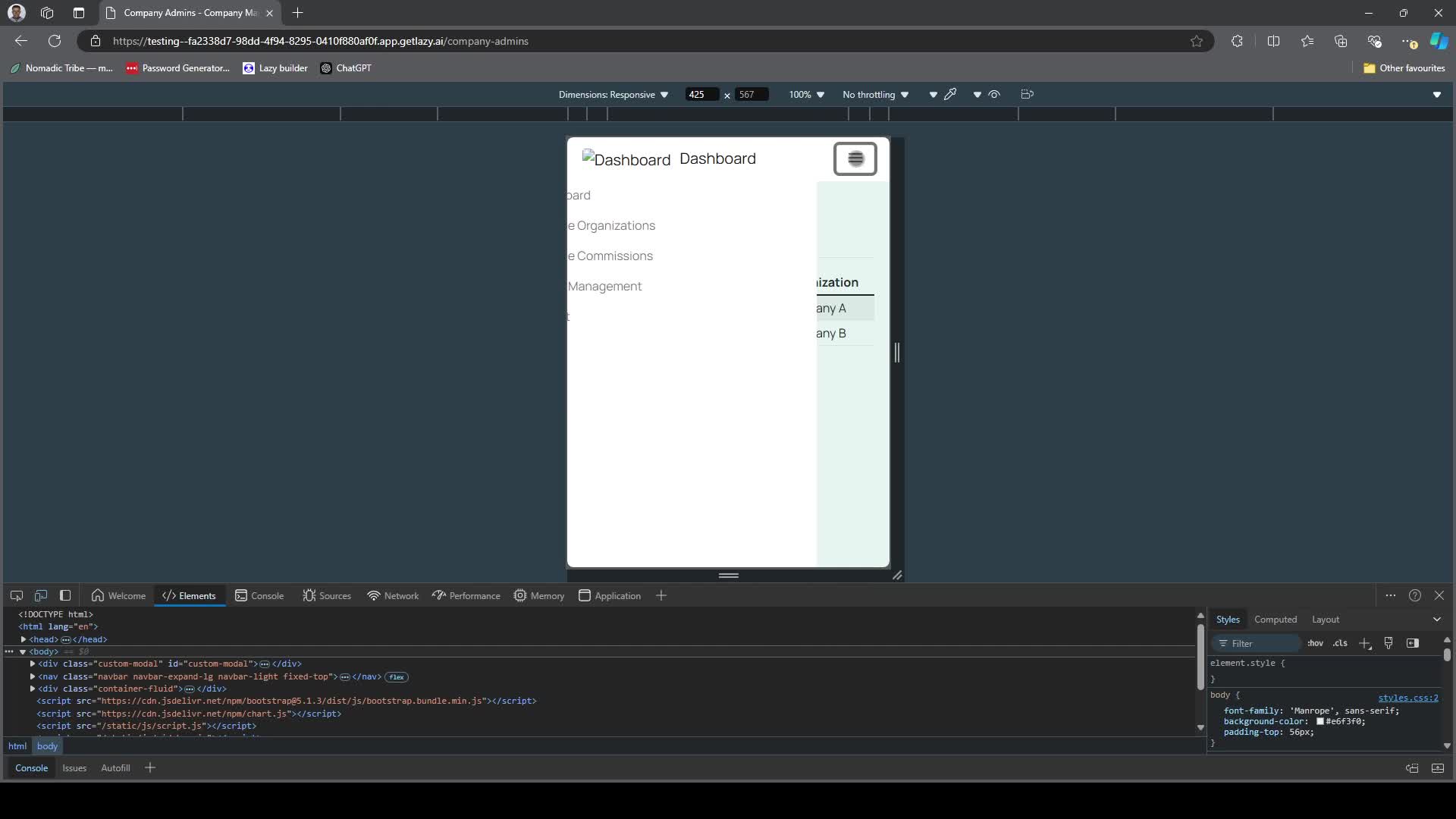Viewport: 1456px width, 819px height.
Task: Close the Company Admins browser tab
Action: click(269, 13)
